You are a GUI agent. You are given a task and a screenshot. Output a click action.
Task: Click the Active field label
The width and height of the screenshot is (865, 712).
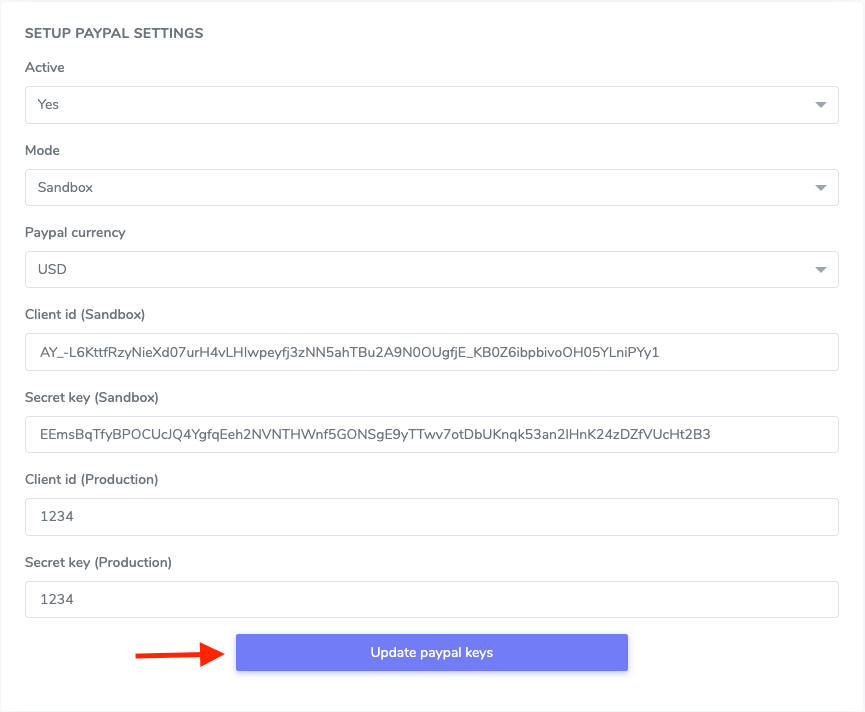[45, 67]
